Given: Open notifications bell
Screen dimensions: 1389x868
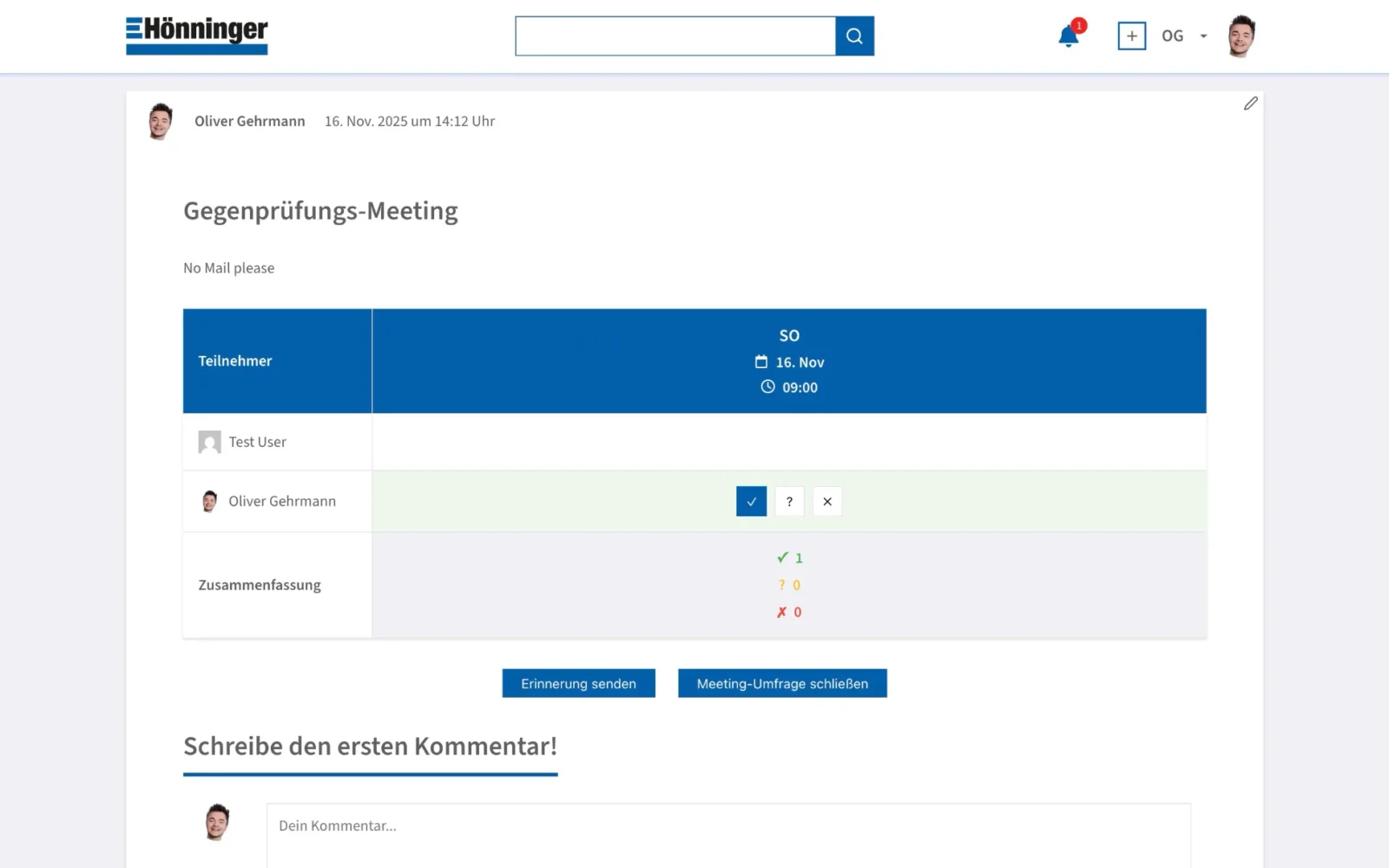Looking at the screenshot, I should 1069,36.
